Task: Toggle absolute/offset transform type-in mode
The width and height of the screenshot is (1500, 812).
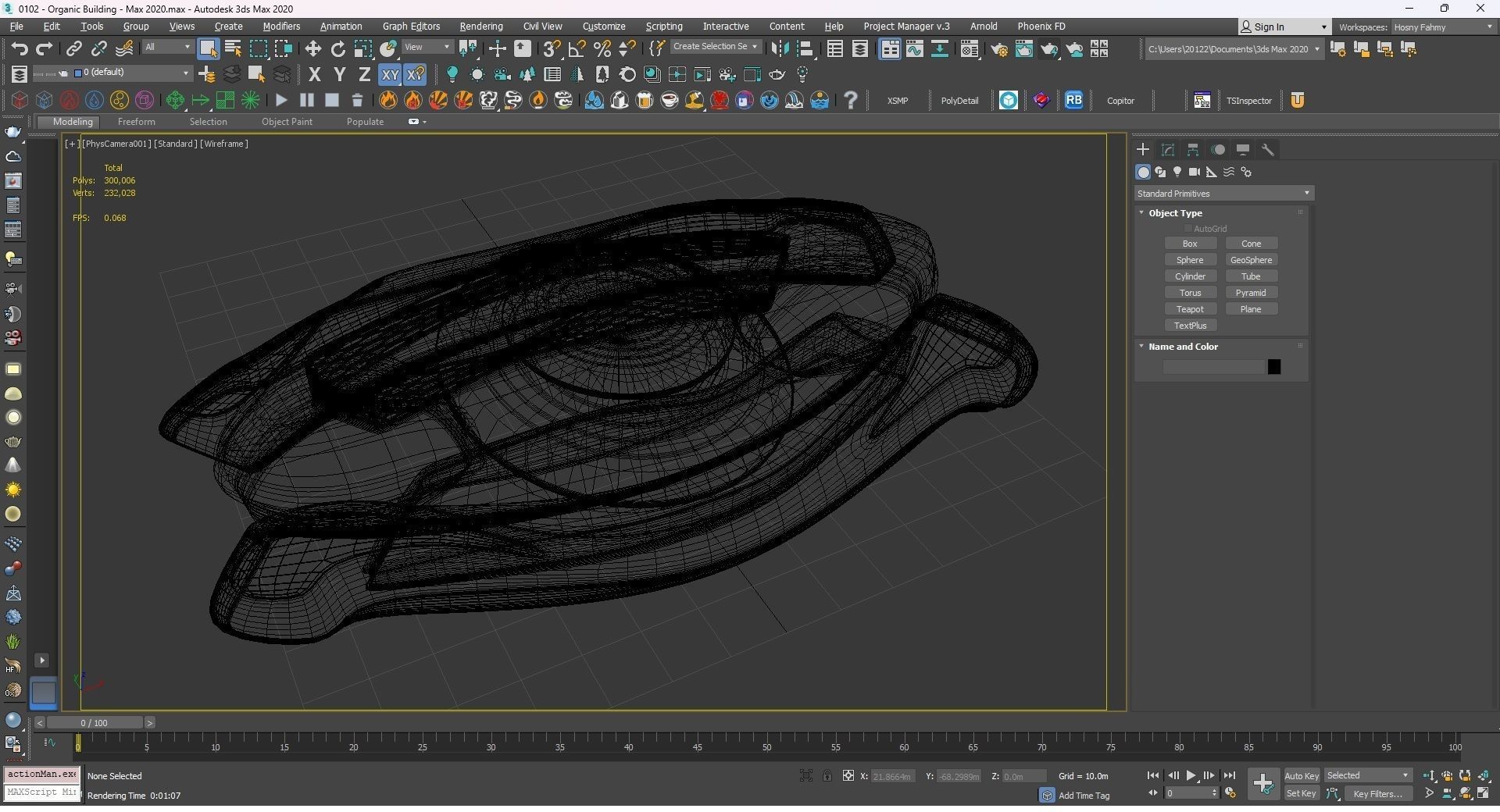Action: click(848, 775)
